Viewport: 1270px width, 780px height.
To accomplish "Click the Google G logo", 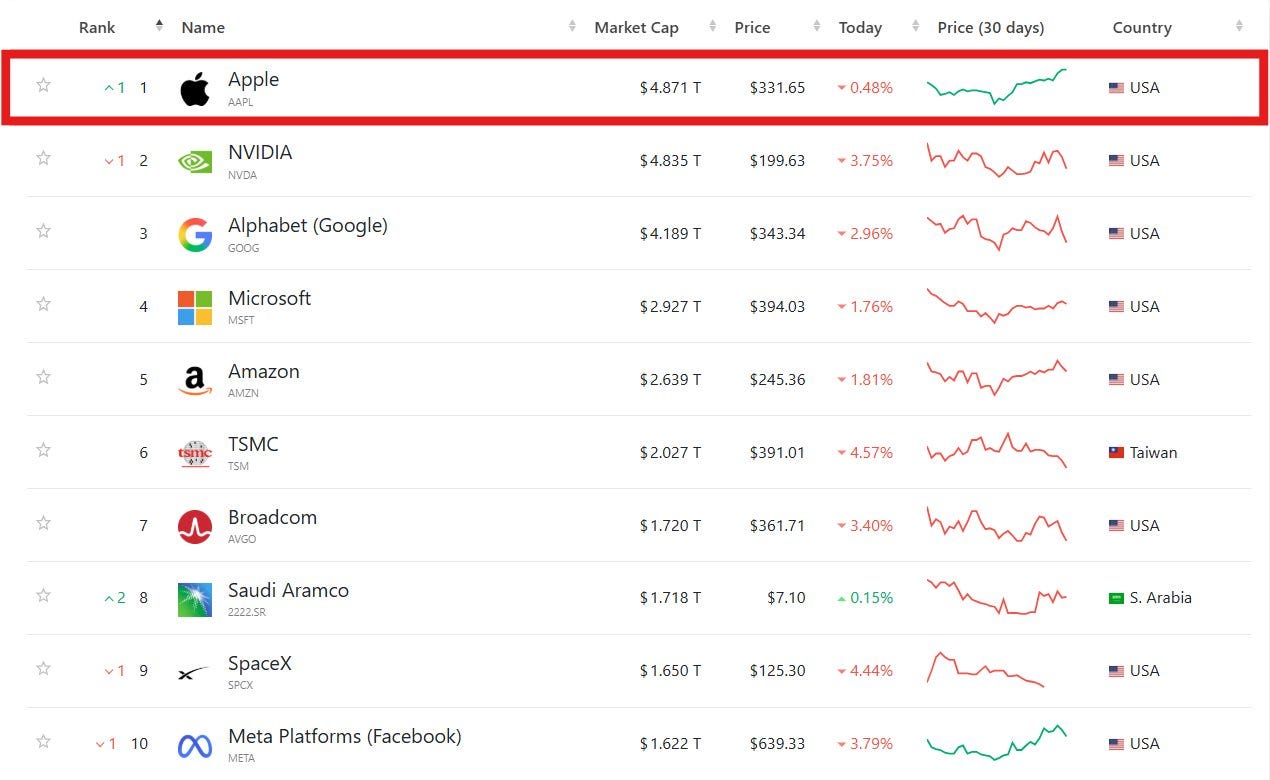I will 195,235.
